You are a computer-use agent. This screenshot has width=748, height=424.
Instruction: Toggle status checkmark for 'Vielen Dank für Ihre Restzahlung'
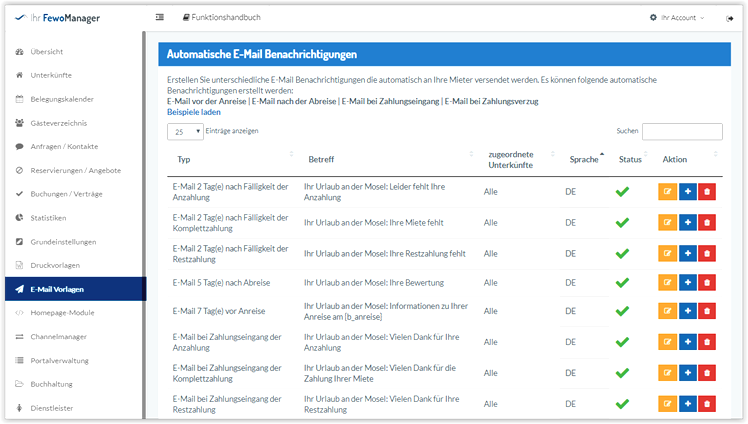622,404
